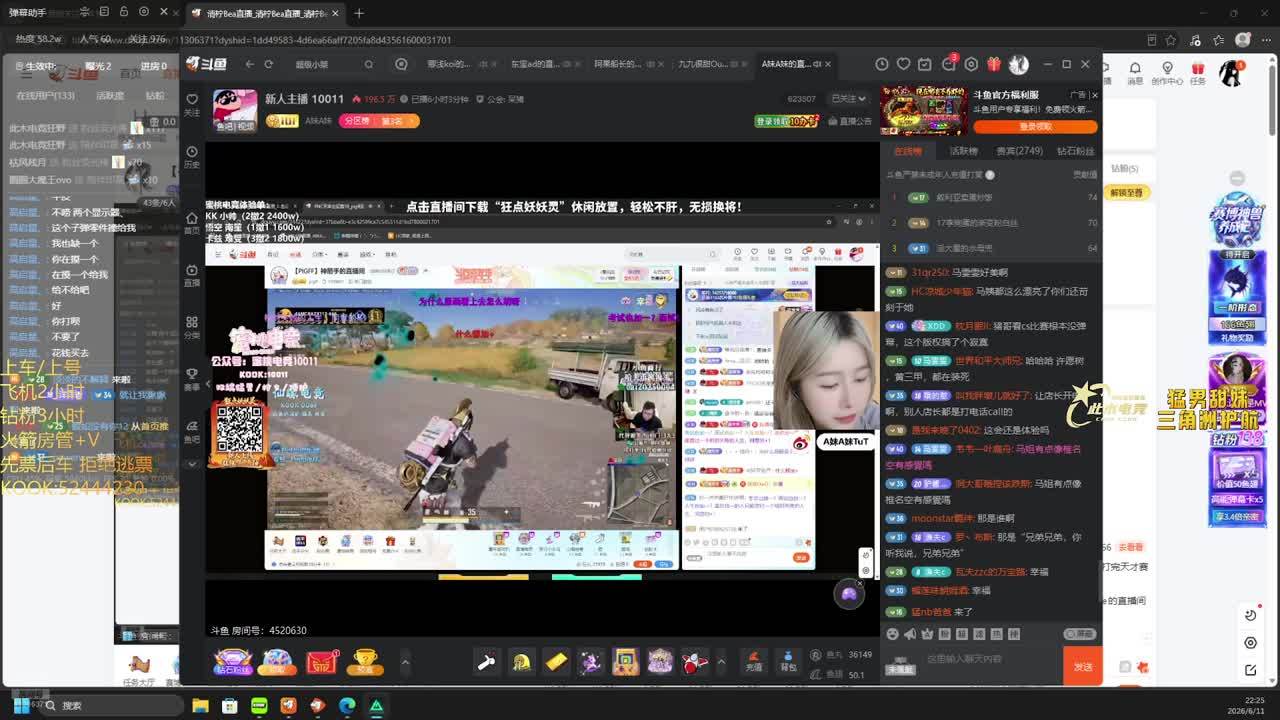Viewport: 1280px width, 720px height.
Task: Click the streamer avatar 新人主播 10011
Action: tap(235, 110)
